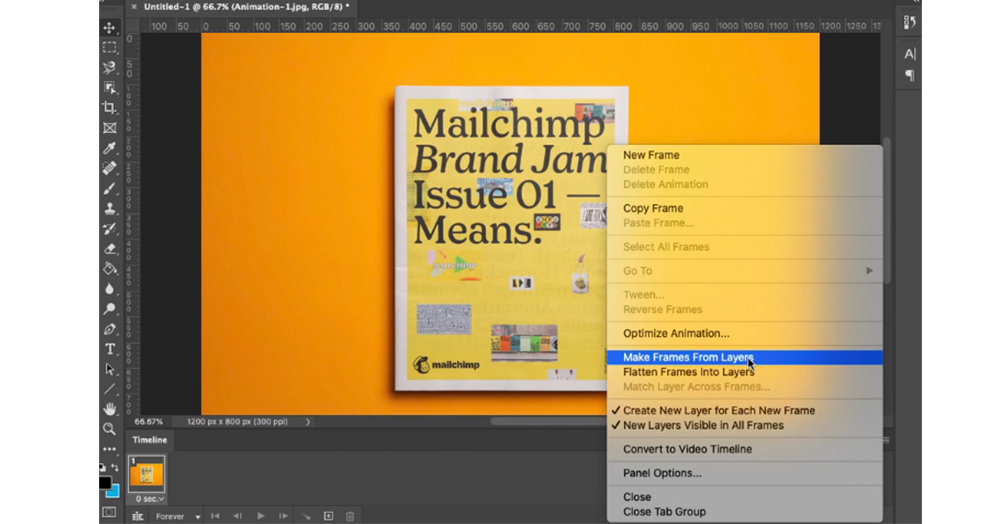Open frame delay '0 sec.' dropdown
The image size is (1000, 524).
click(149, 499)
